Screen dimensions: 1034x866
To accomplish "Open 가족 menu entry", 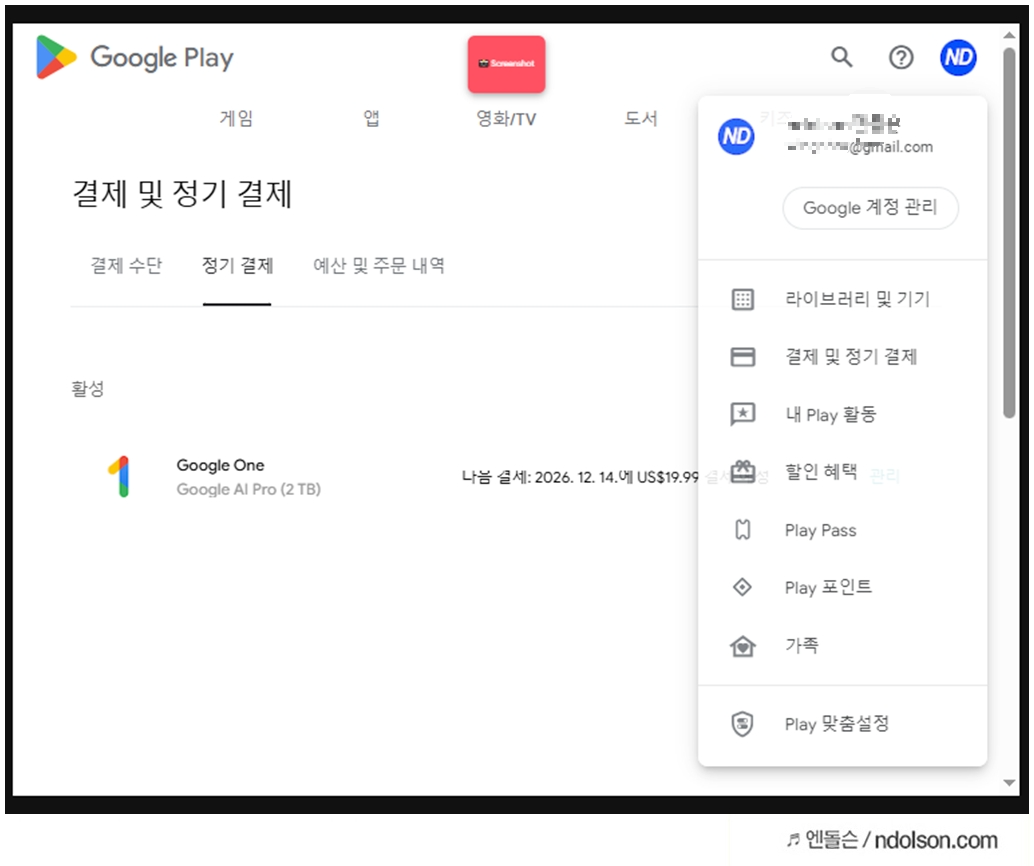I will 842,645.
